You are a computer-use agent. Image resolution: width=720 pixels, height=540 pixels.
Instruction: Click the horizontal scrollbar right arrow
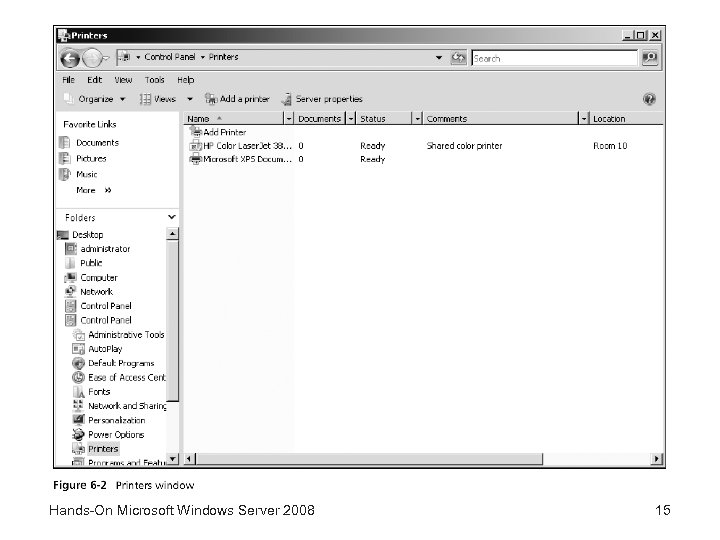click(657, 458)
